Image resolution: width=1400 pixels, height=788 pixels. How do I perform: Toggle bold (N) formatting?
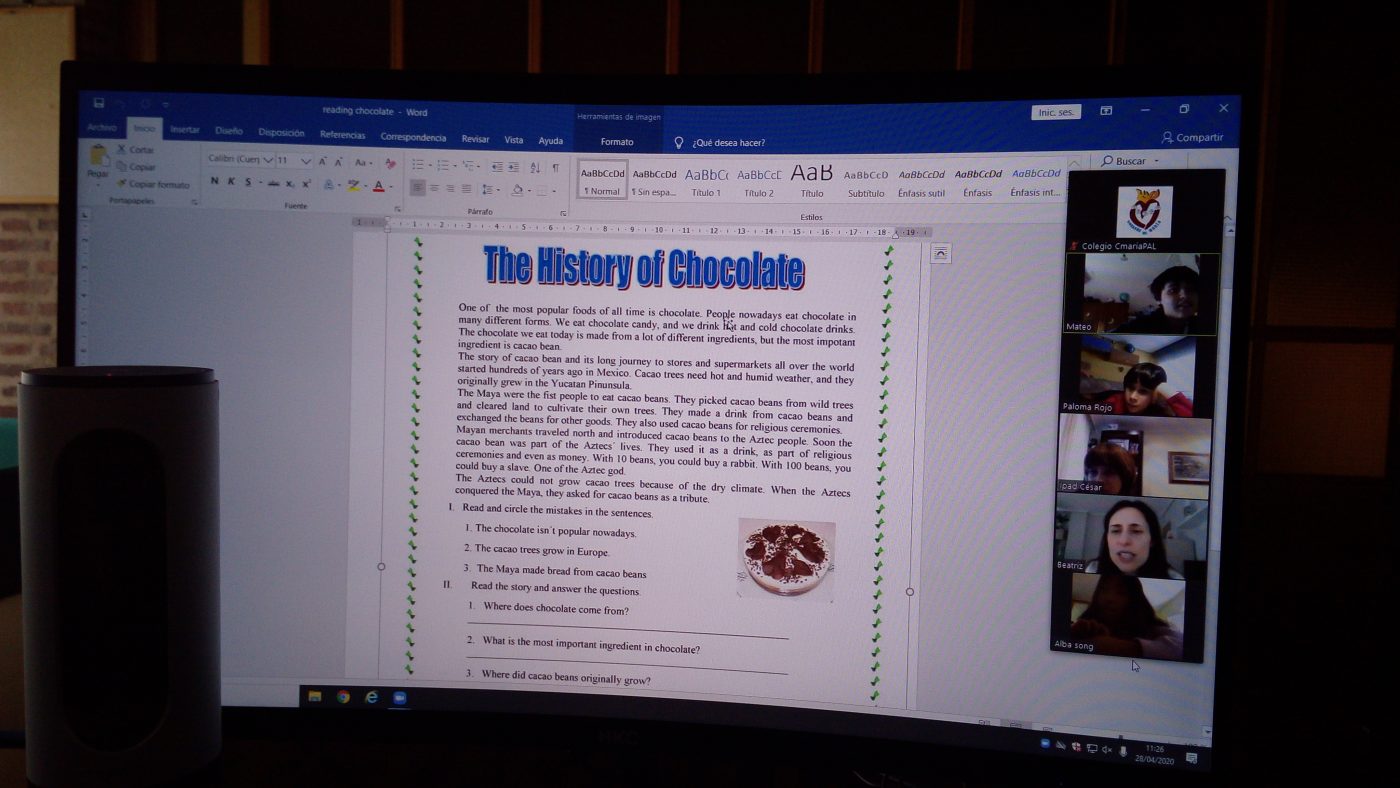[x=214, y=181]
